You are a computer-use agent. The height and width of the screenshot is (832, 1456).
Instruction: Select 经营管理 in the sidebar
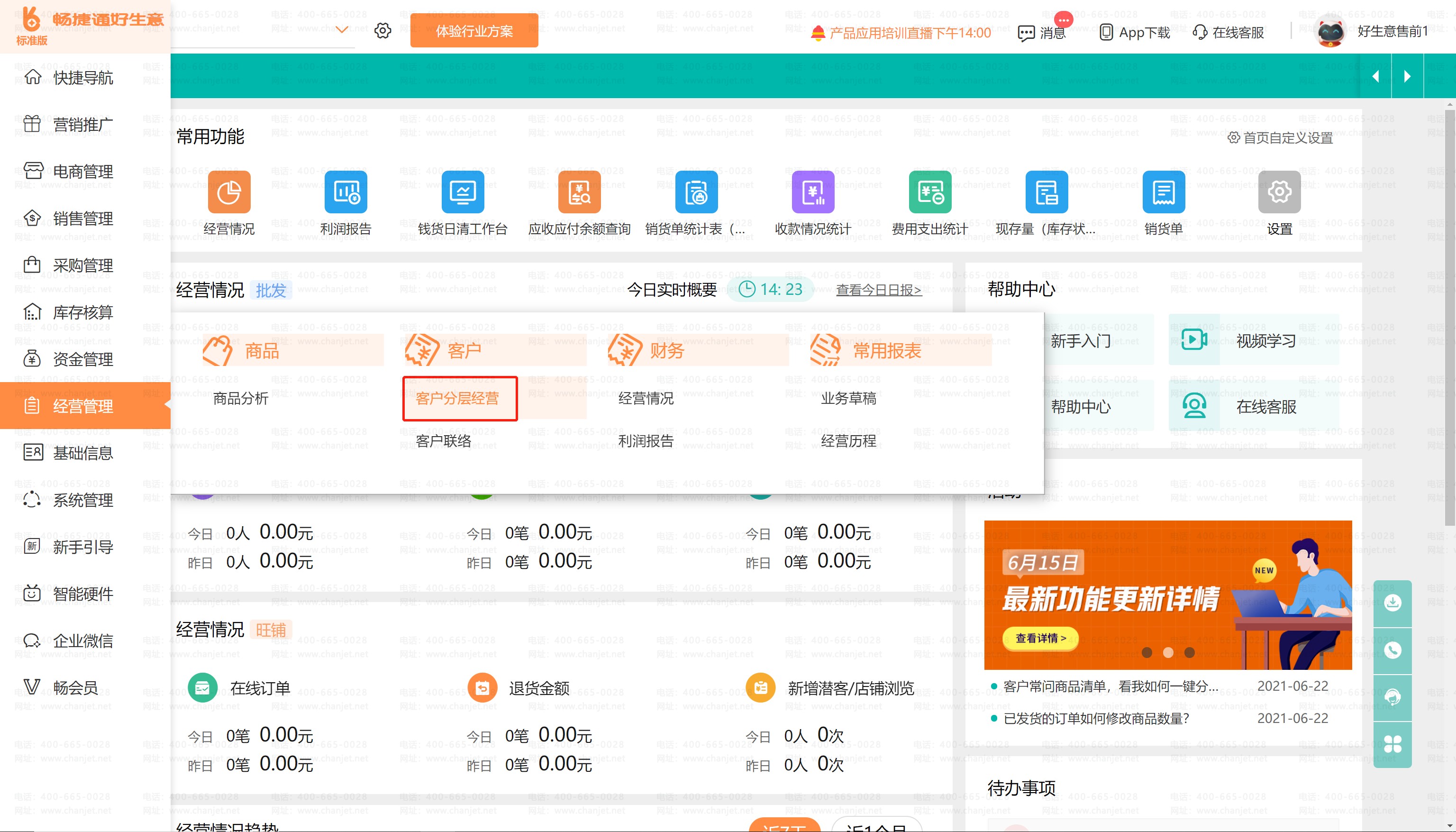click(85, 406)
